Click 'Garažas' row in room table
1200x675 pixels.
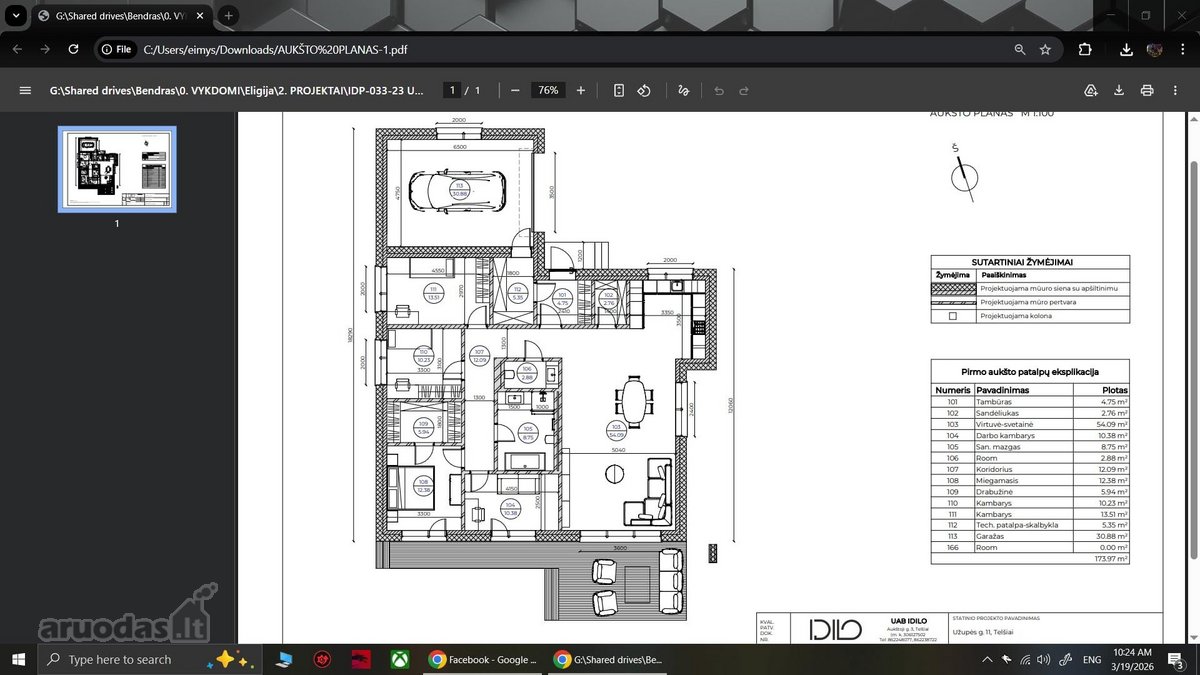[1030, 536]
